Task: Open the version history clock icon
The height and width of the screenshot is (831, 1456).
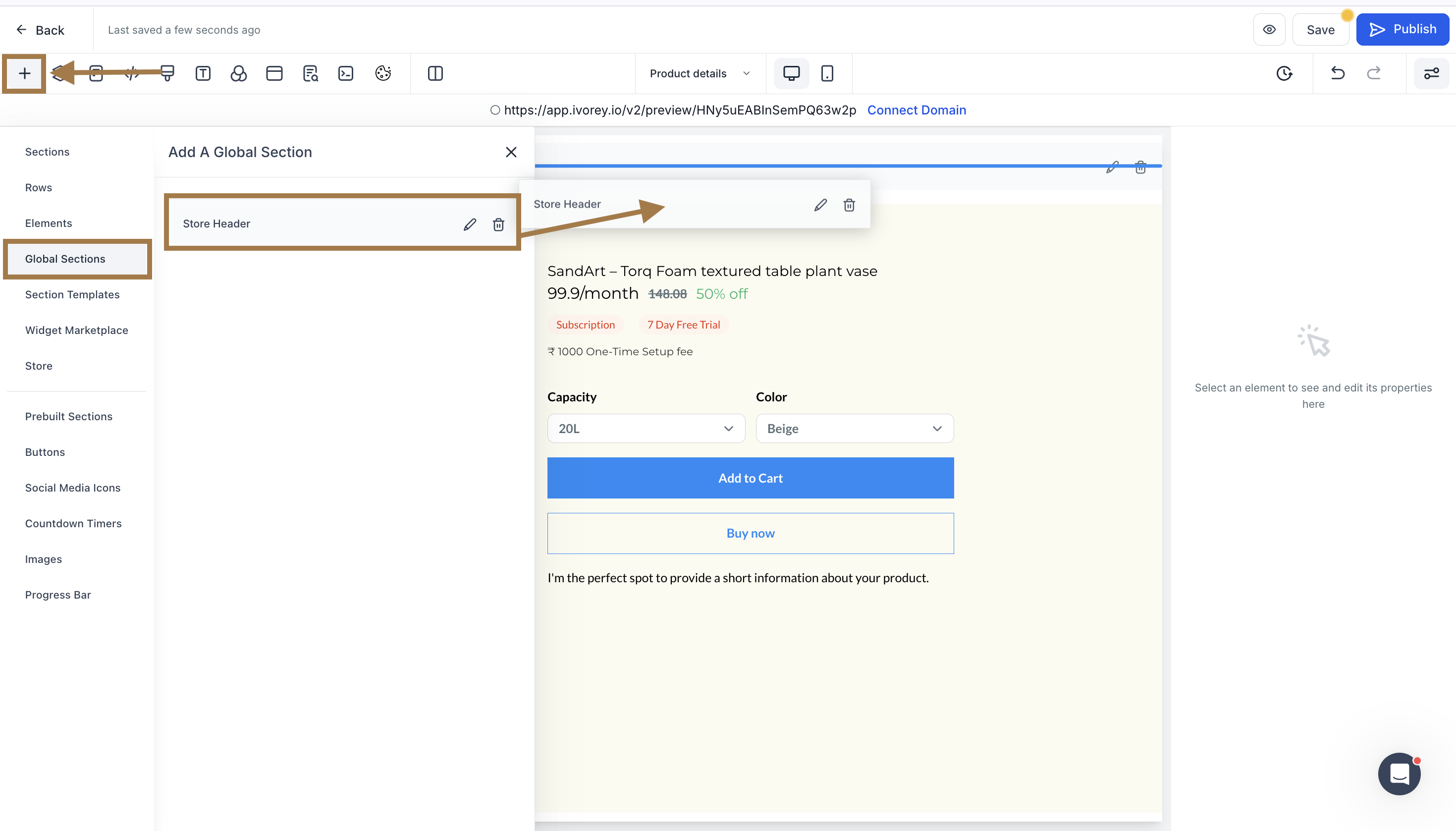Action: pyautogui.click(x=1284, y=74)
